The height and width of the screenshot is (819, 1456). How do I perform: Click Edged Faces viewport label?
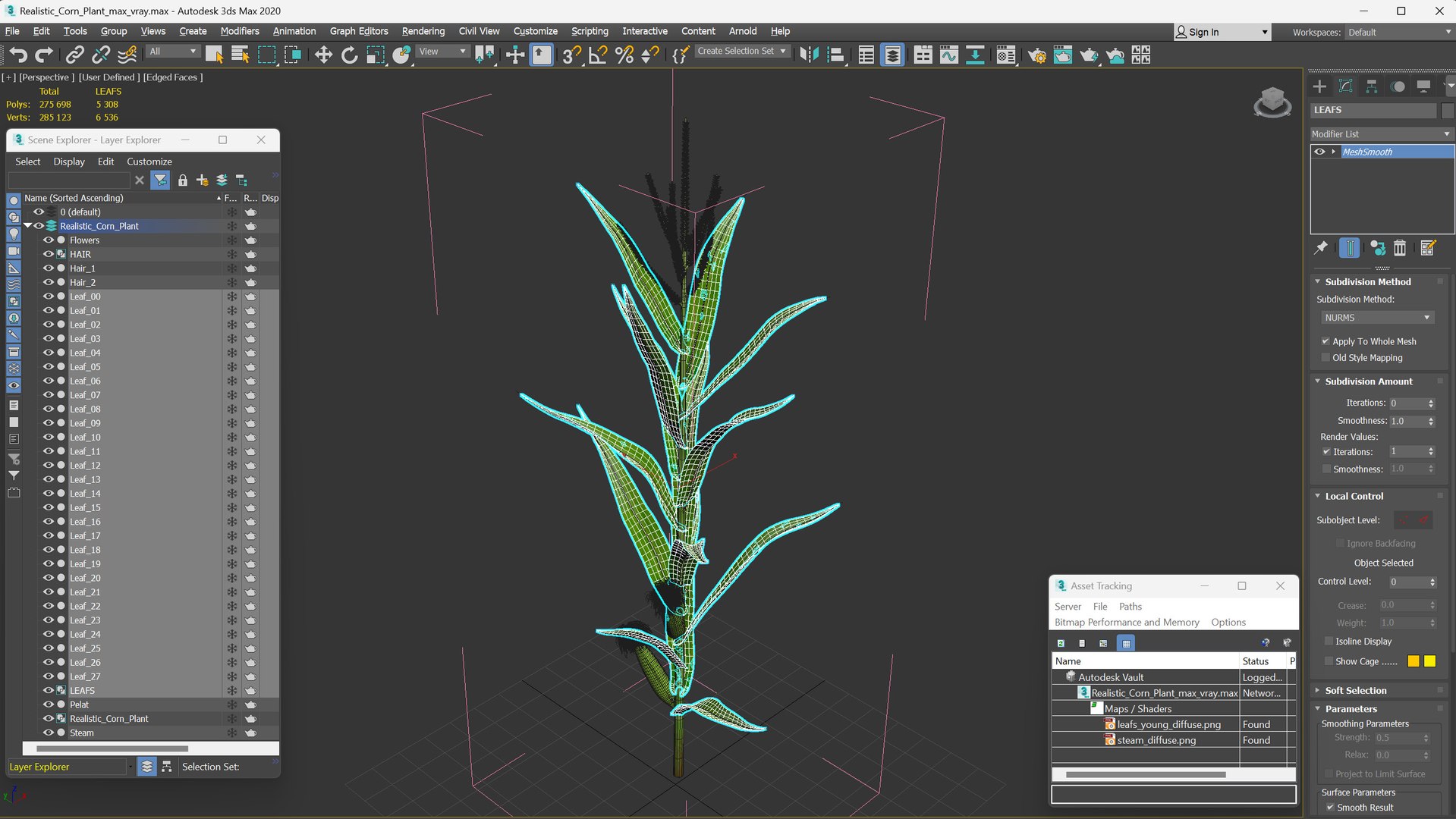pos(173,77)
